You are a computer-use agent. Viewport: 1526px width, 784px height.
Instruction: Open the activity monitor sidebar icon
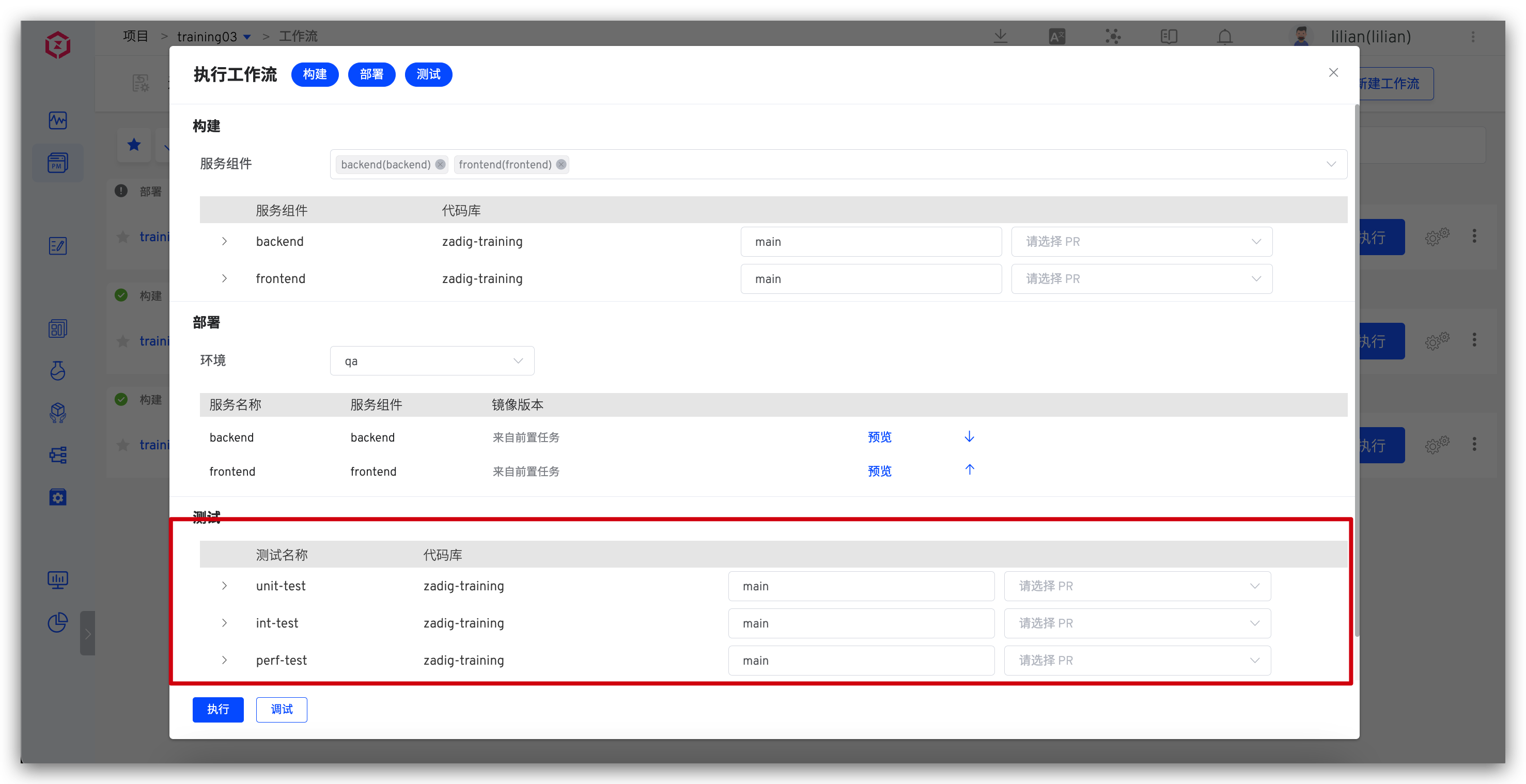click(x=57, y=120)
